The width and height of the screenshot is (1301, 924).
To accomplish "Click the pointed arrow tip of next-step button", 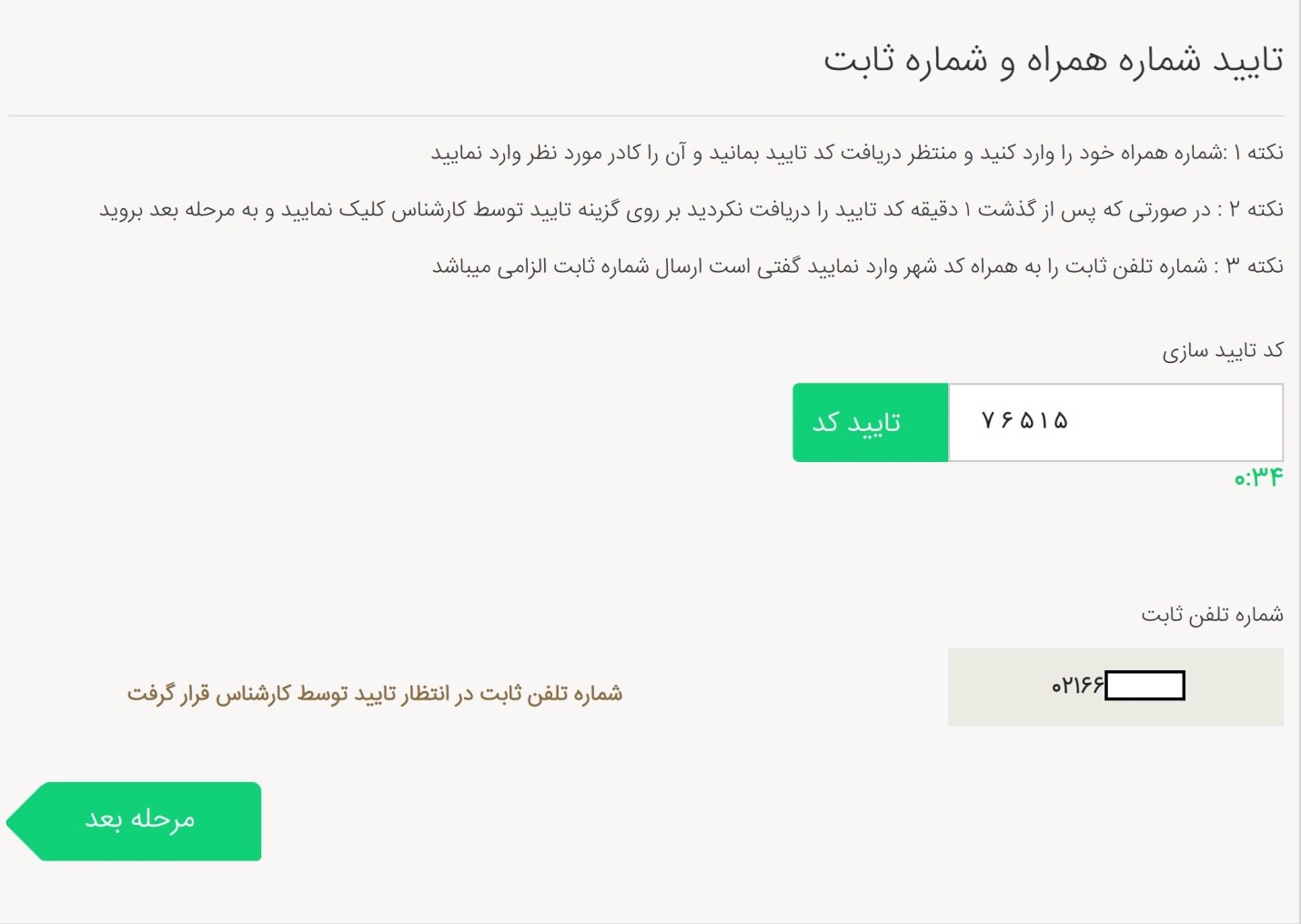I will [x=20, y=822].
